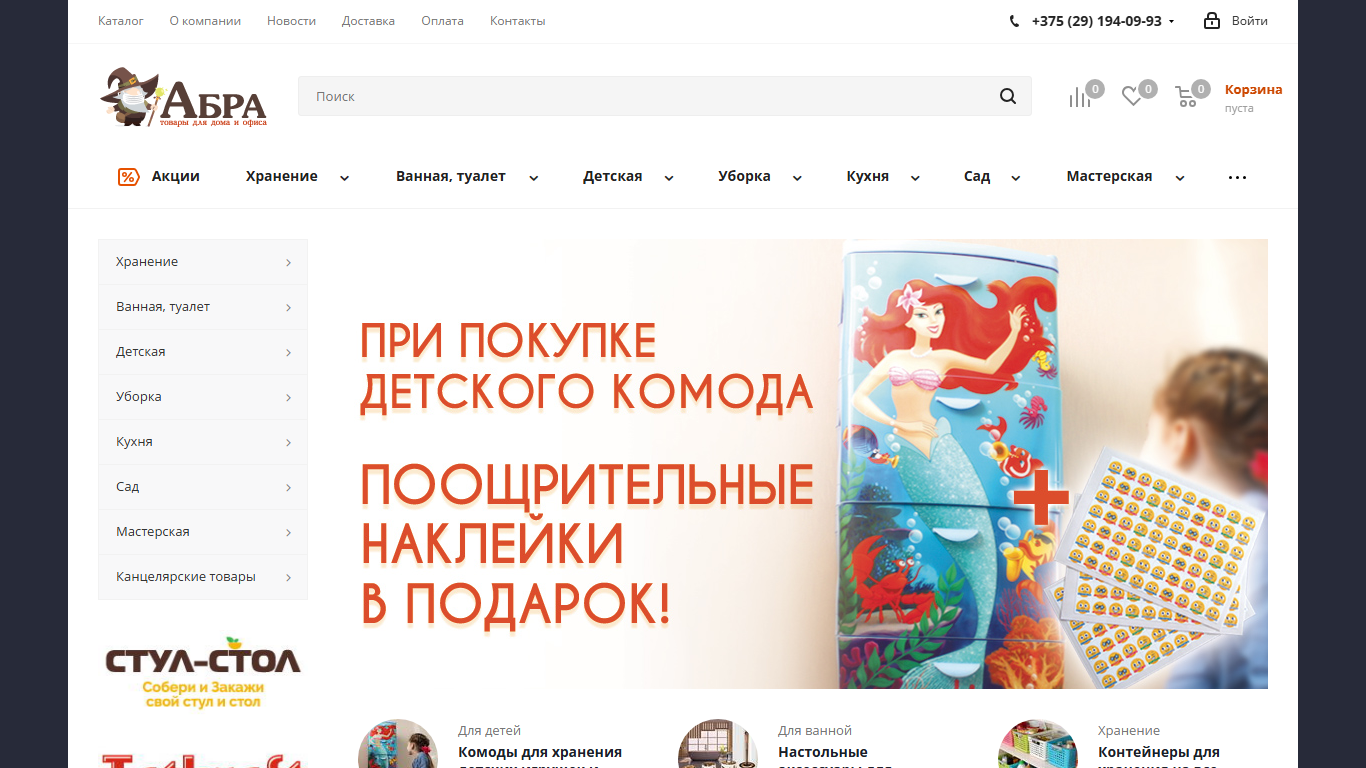Expand the Мастерская top menu chevron

tap(1180, 178)
